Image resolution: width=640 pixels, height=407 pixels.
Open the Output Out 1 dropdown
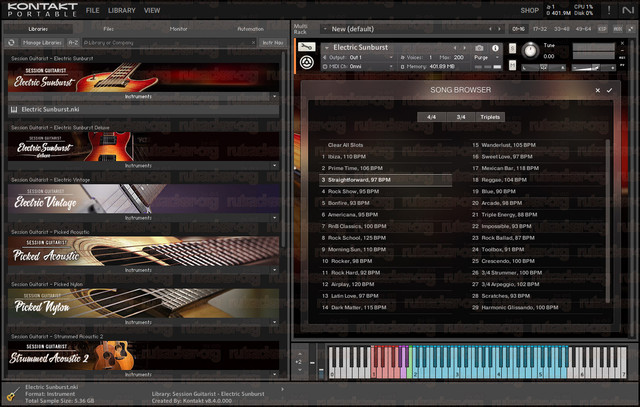coord(358,58)
